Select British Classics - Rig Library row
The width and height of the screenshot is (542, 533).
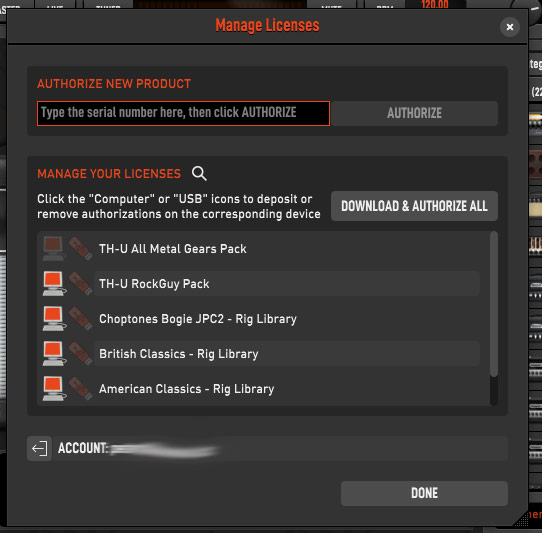287,353
